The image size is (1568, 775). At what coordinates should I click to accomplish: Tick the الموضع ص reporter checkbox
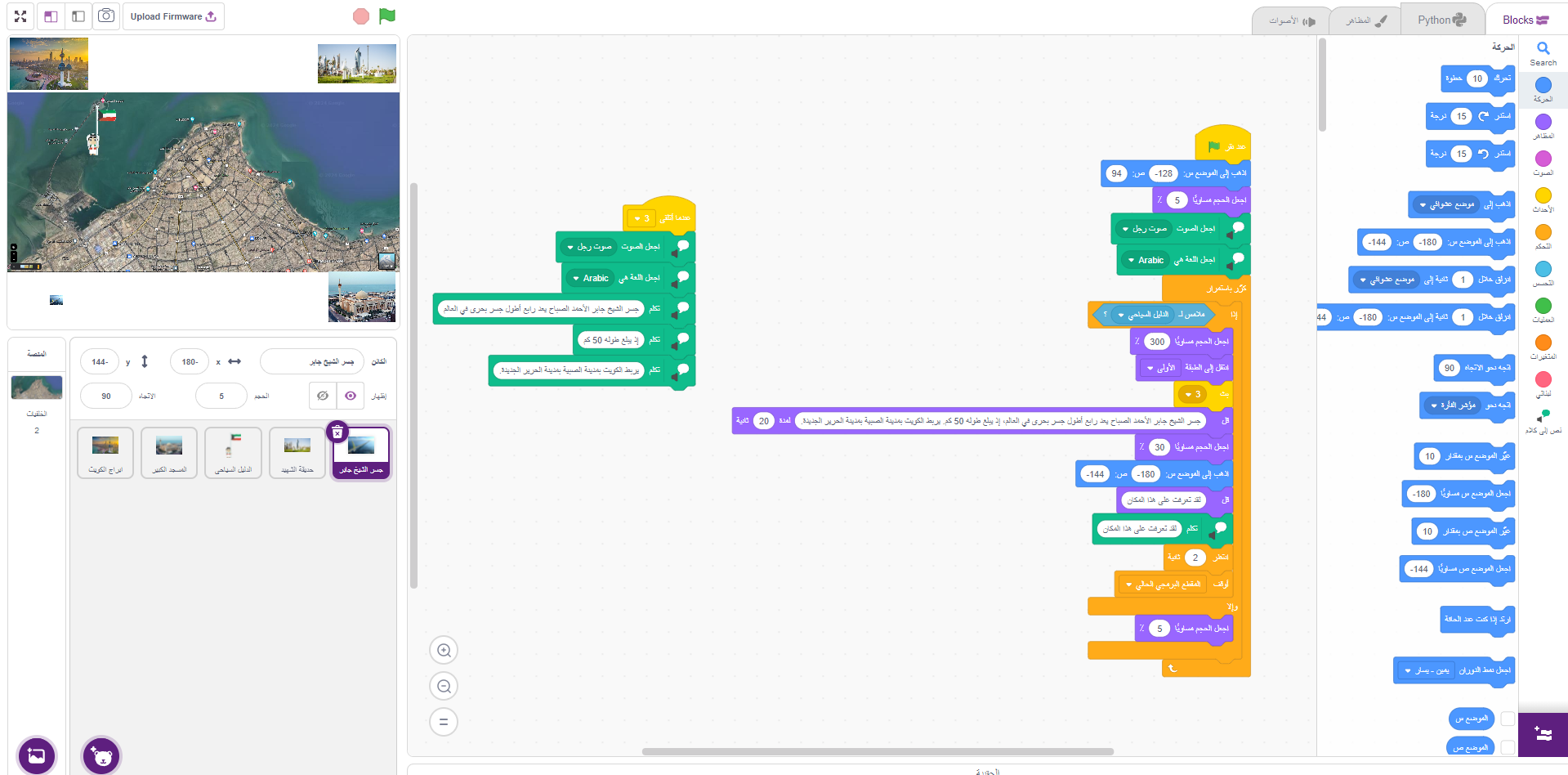[x=1508, y=747]
